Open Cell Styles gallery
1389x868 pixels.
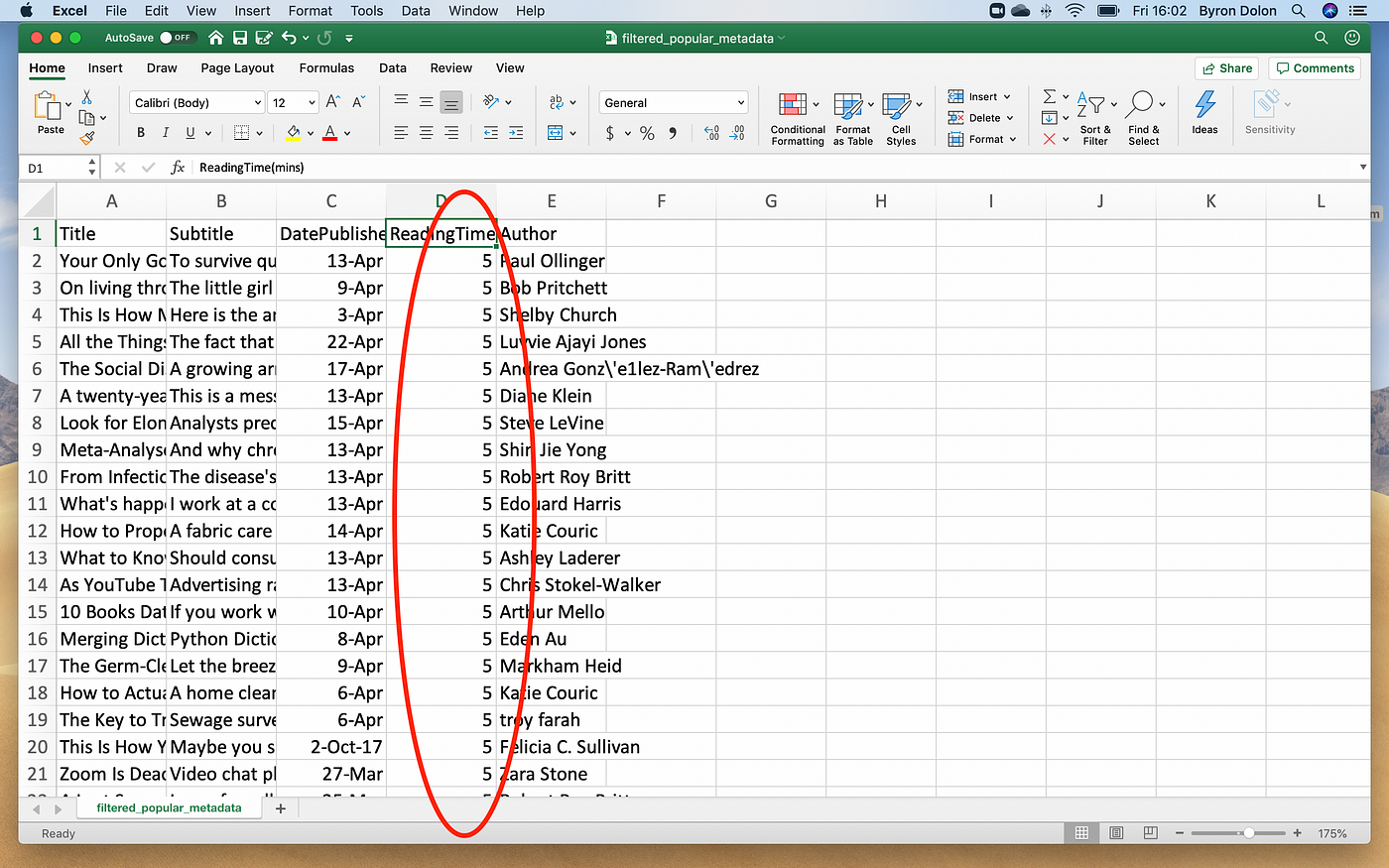click(x=901, y=119)
